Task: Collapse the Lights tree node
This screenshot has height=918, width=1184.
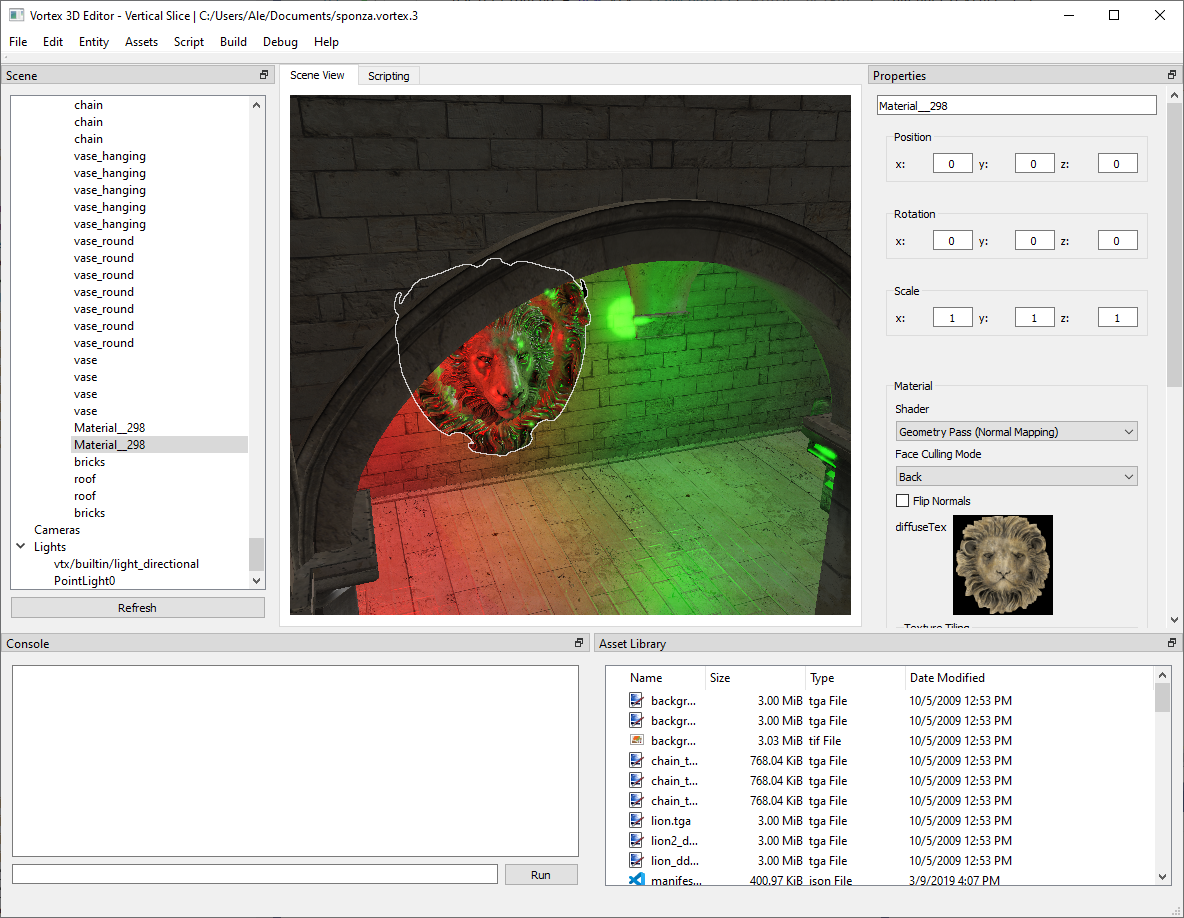Action: pos(20,546)
